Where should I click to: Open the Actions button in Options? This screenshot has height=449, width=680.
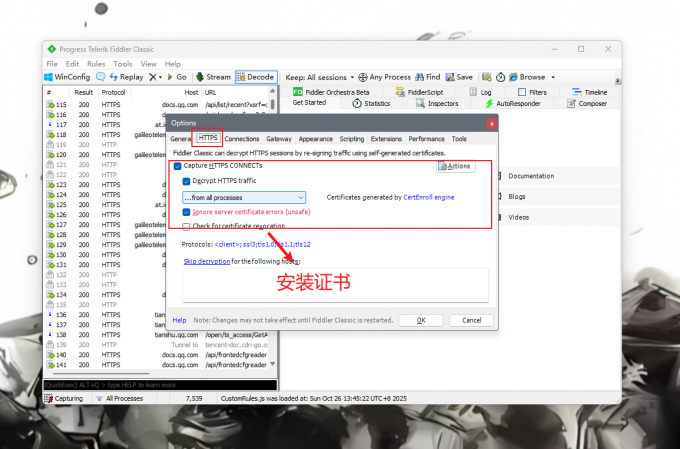453,166
